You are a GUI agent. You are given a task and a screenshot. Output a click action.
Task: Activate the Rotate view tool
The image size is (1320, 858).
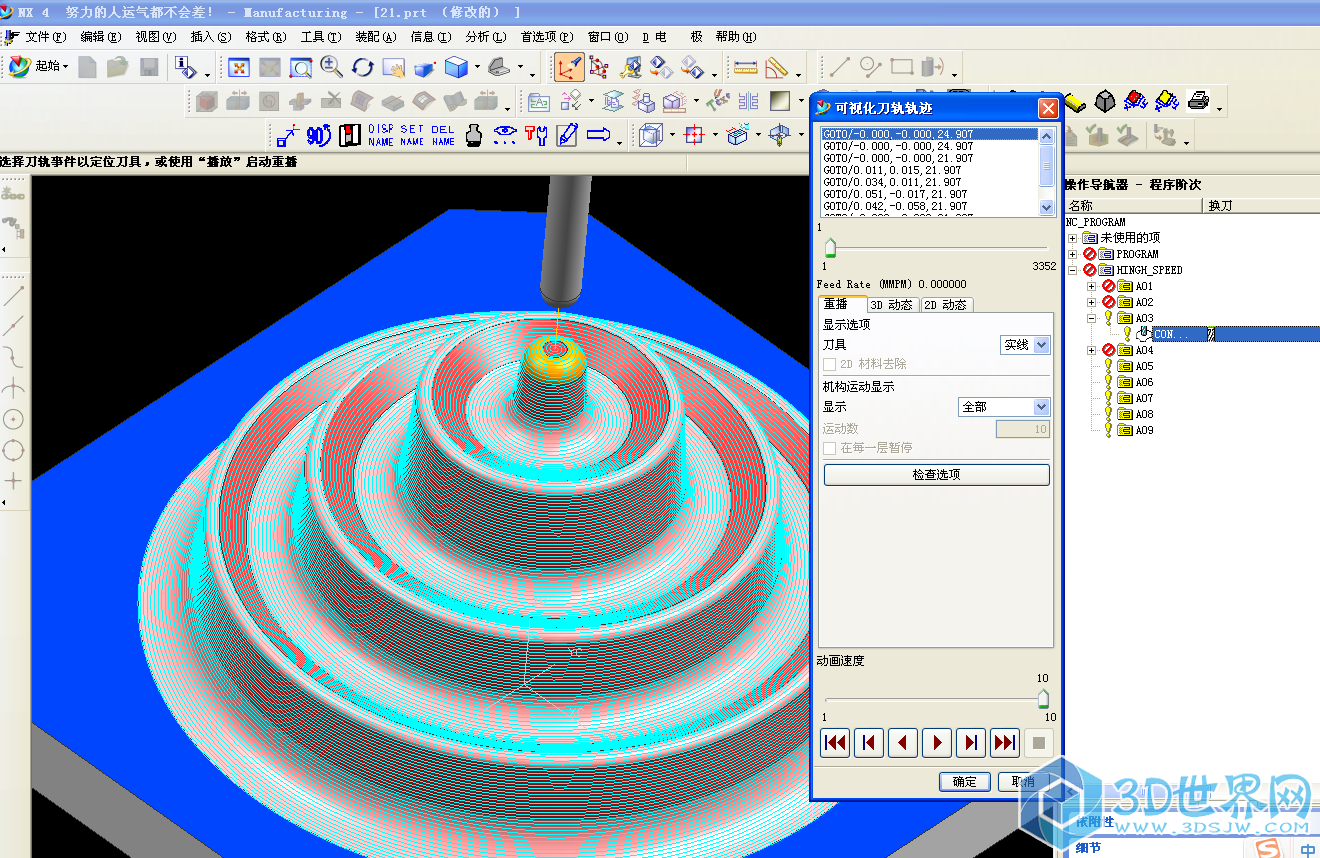pyautogui.click(x=362, y=68)
